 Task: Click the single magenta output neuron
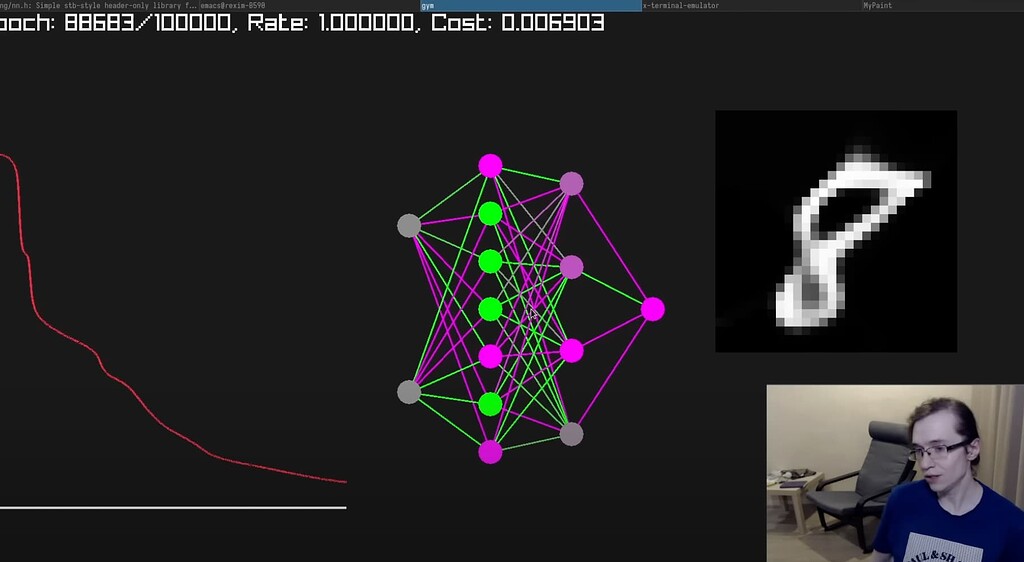tap(652, 309)
